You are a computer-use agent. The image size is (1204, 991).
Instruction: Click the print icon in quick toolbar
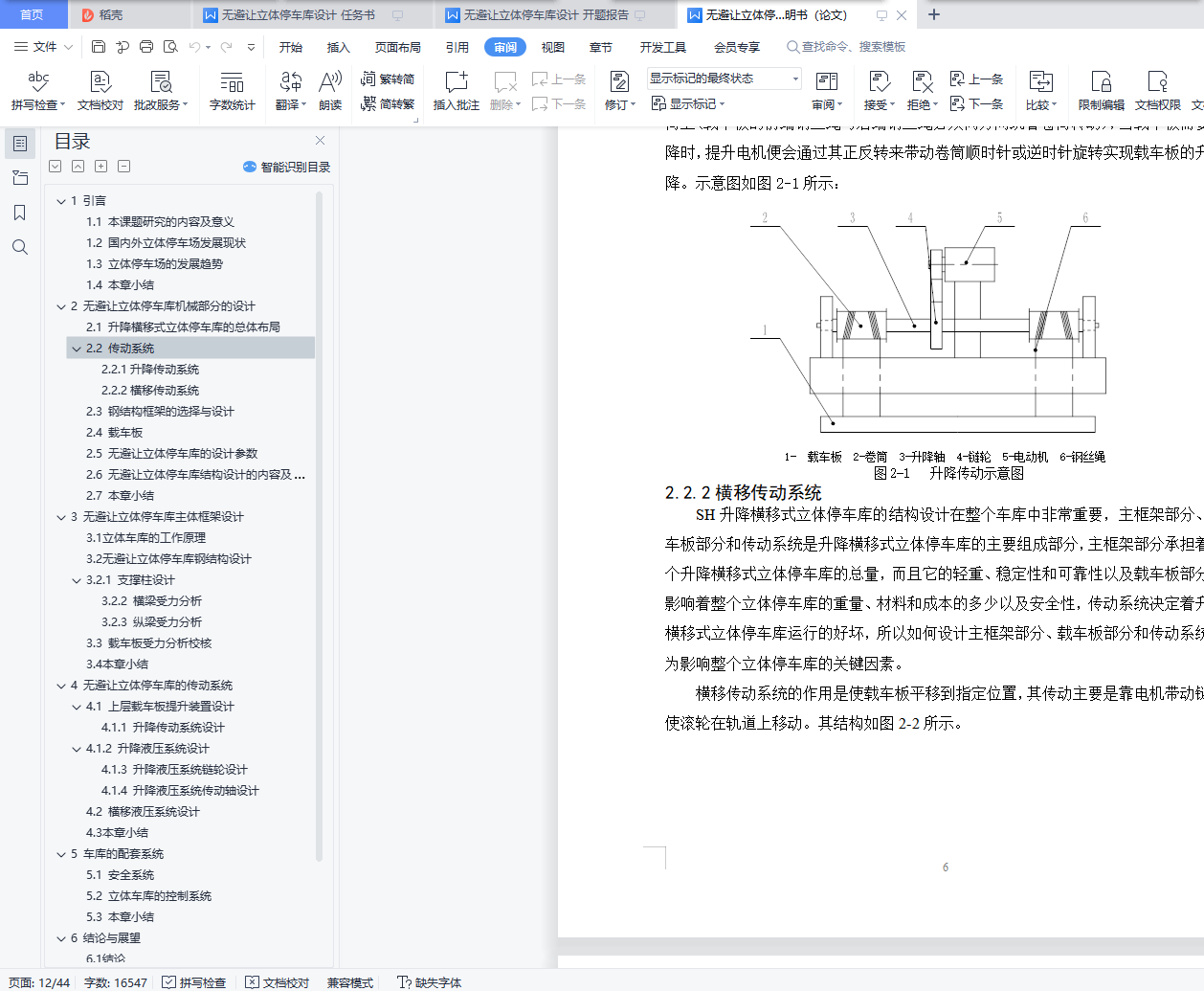(x=146, y=46)
